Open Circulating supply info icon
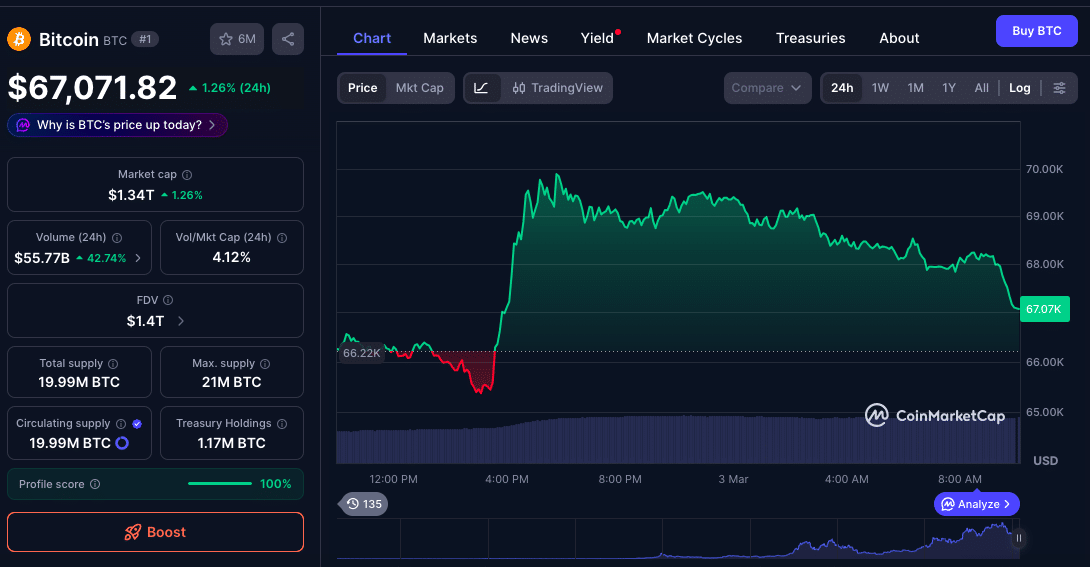Viewport: 1090px width, 567px height. coord(121,424)
